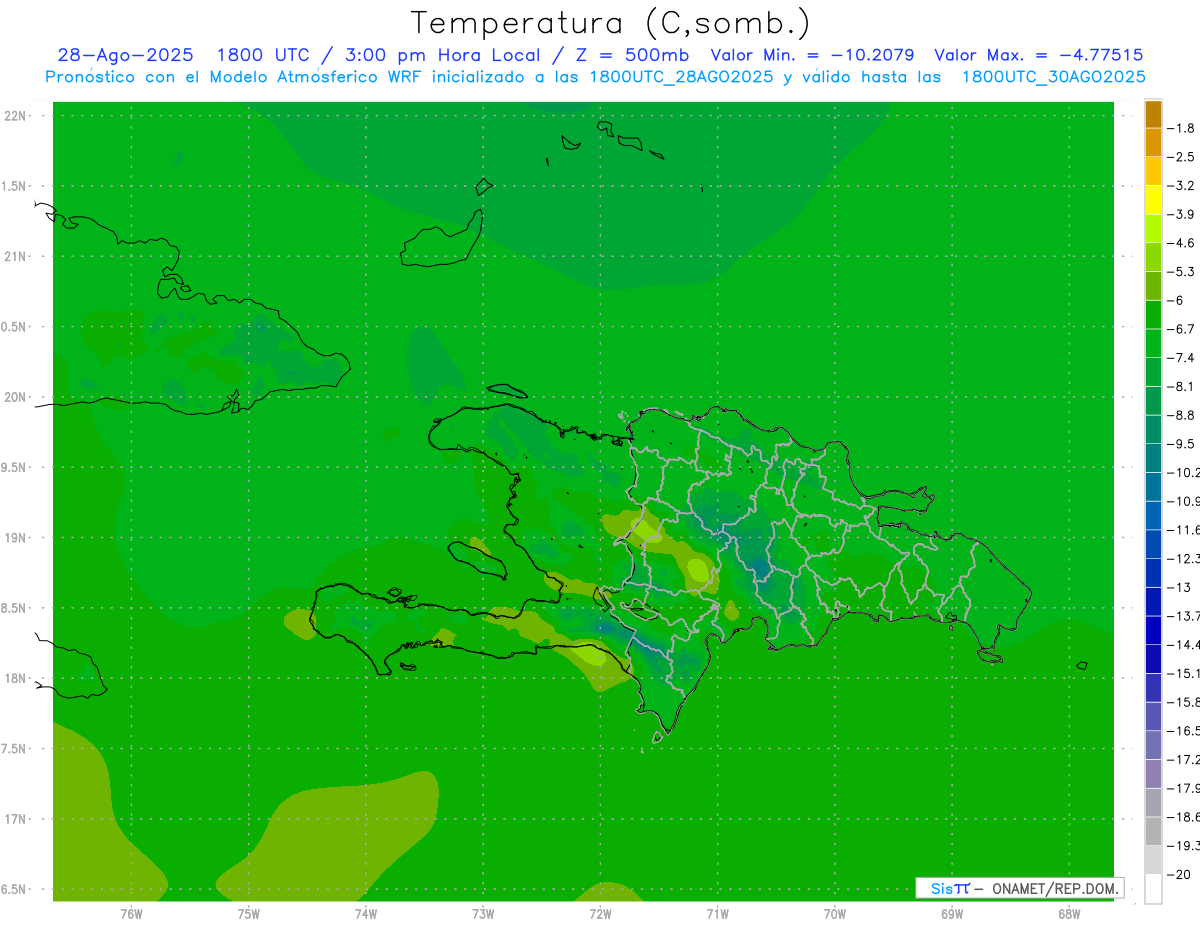
Task: Pick the green swatch between -6.7 and -7.4
Action: coord(1154,343)
